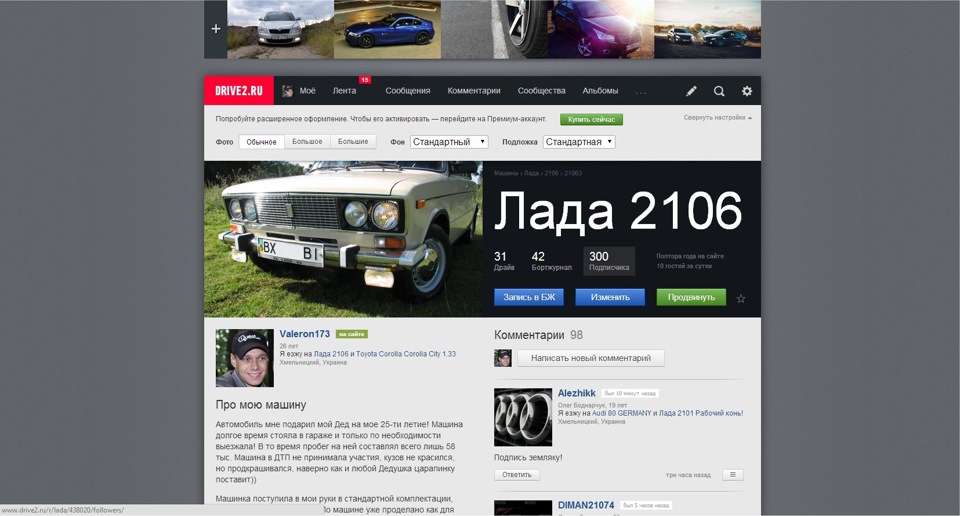The image size is (960, 516).
Task: Click the pencil write icon
Action: 691,91
